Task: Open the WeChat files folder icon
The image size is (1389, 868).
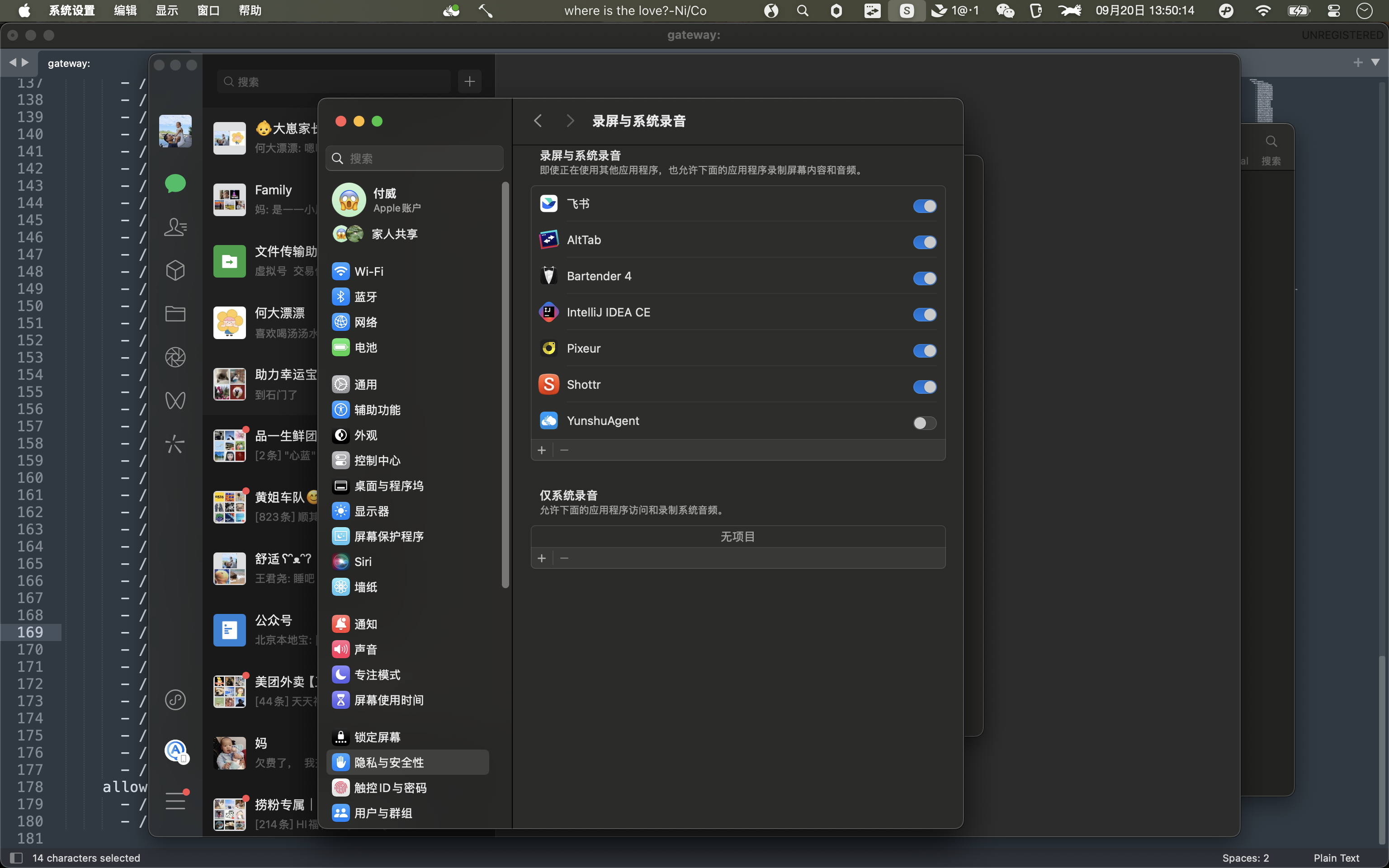Action: (175, 313)
